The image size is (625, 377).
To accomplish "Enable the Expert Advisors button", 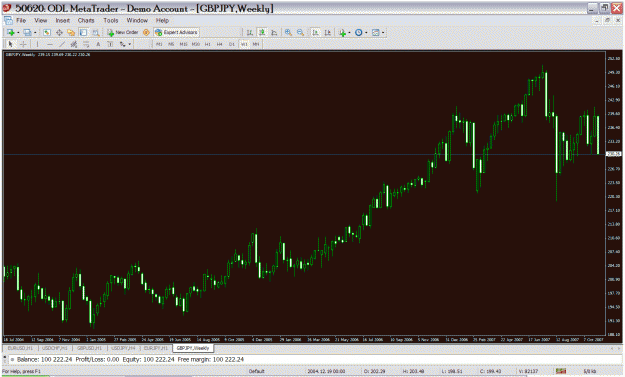I will click(177, 32).
